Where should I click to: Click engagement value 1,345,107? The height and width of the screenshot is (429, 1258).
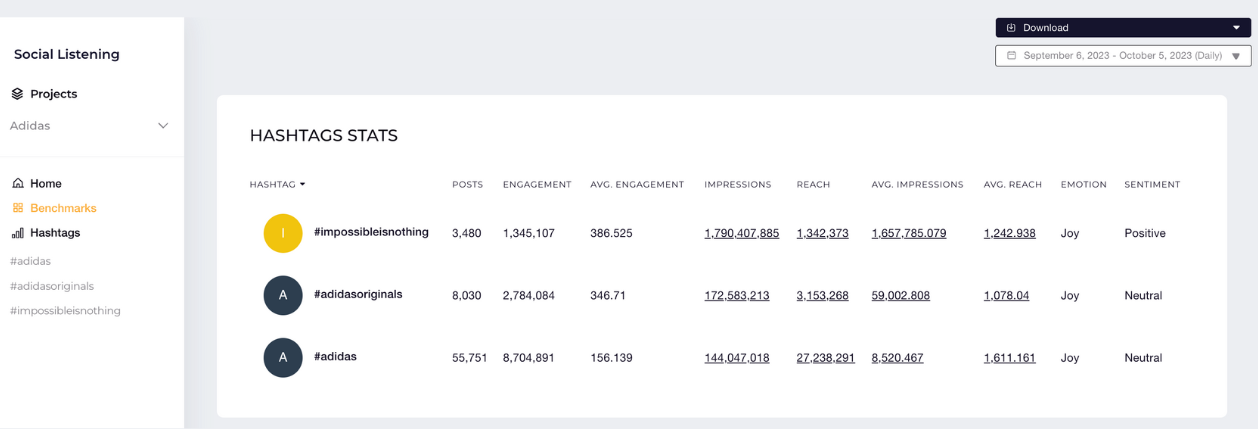(529, 234)
